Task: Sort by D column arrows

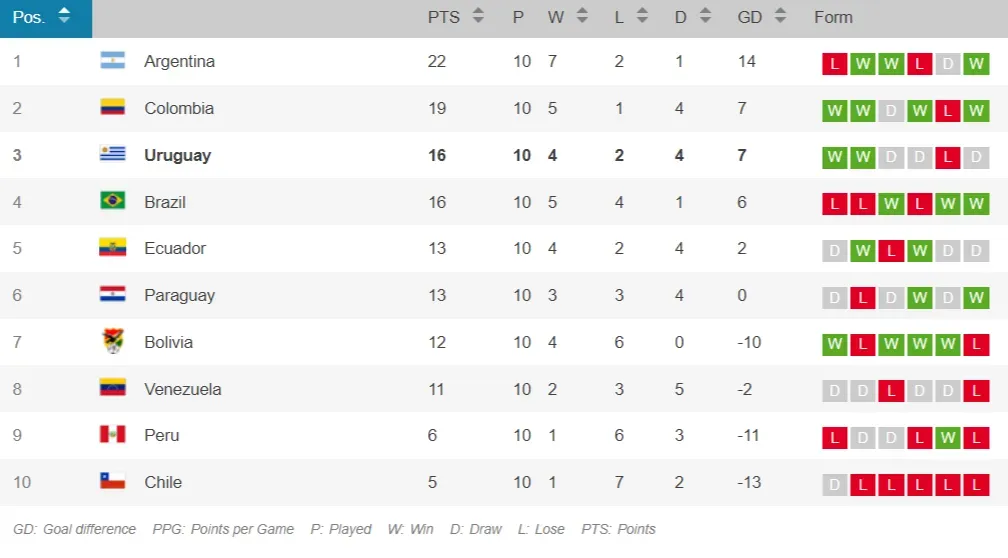Action: (705, 15)
